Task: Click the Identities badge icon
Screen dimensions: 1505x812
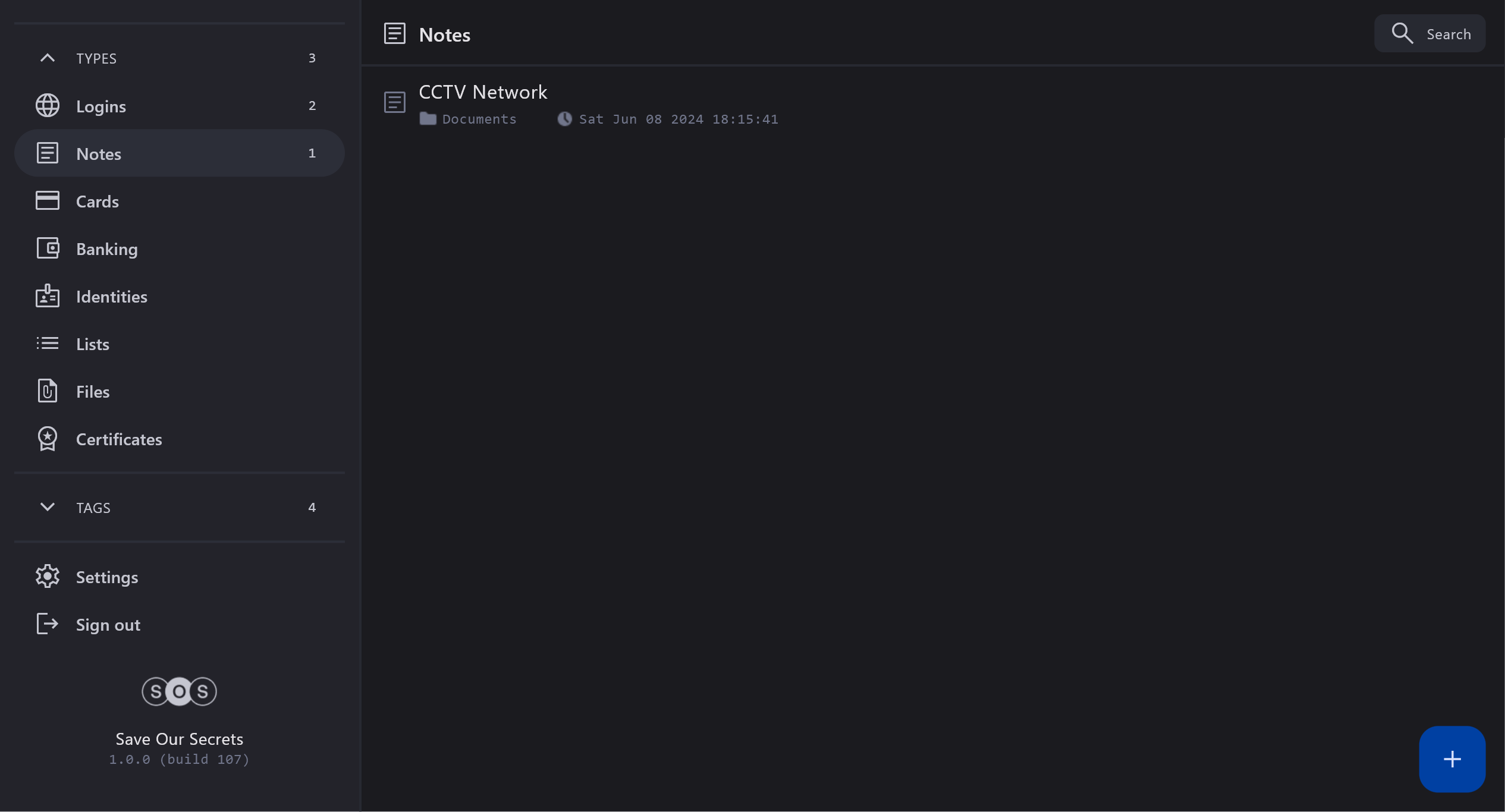Action: coord(48,296)
